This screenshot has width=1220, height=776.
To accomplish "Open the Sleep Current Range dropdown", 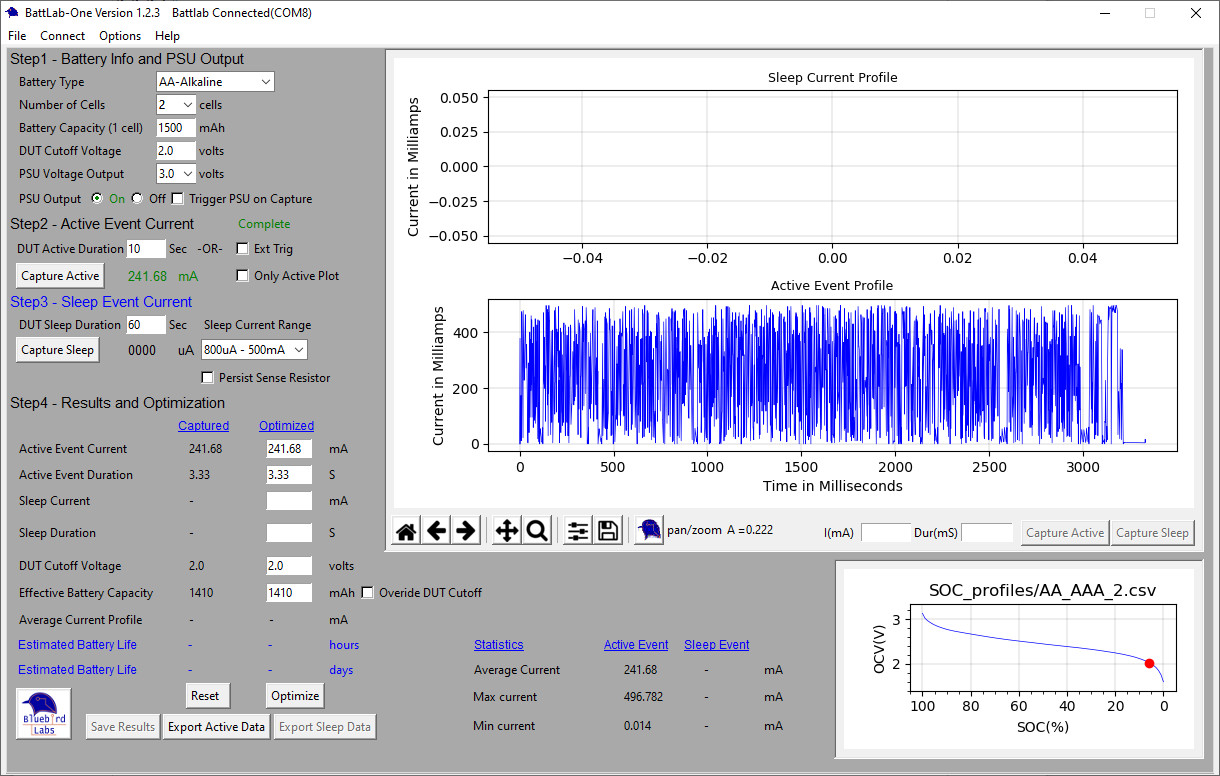I will 253,349.
